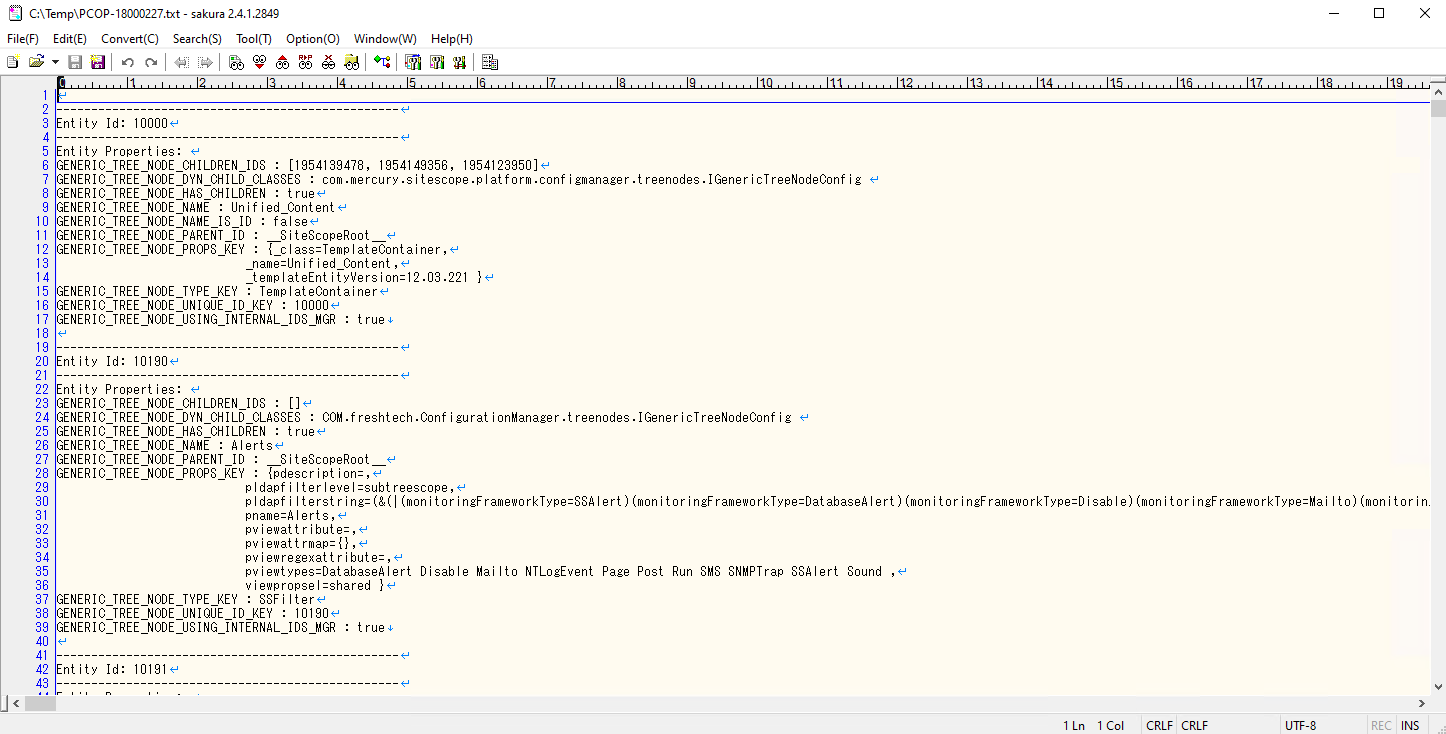Viewport: 1446px width, 734px height.
Task: Click the line 'GENERIC_TREE_NODE_NAME : Alerts'
Action: pyautogui.click(x=164, y=445)
